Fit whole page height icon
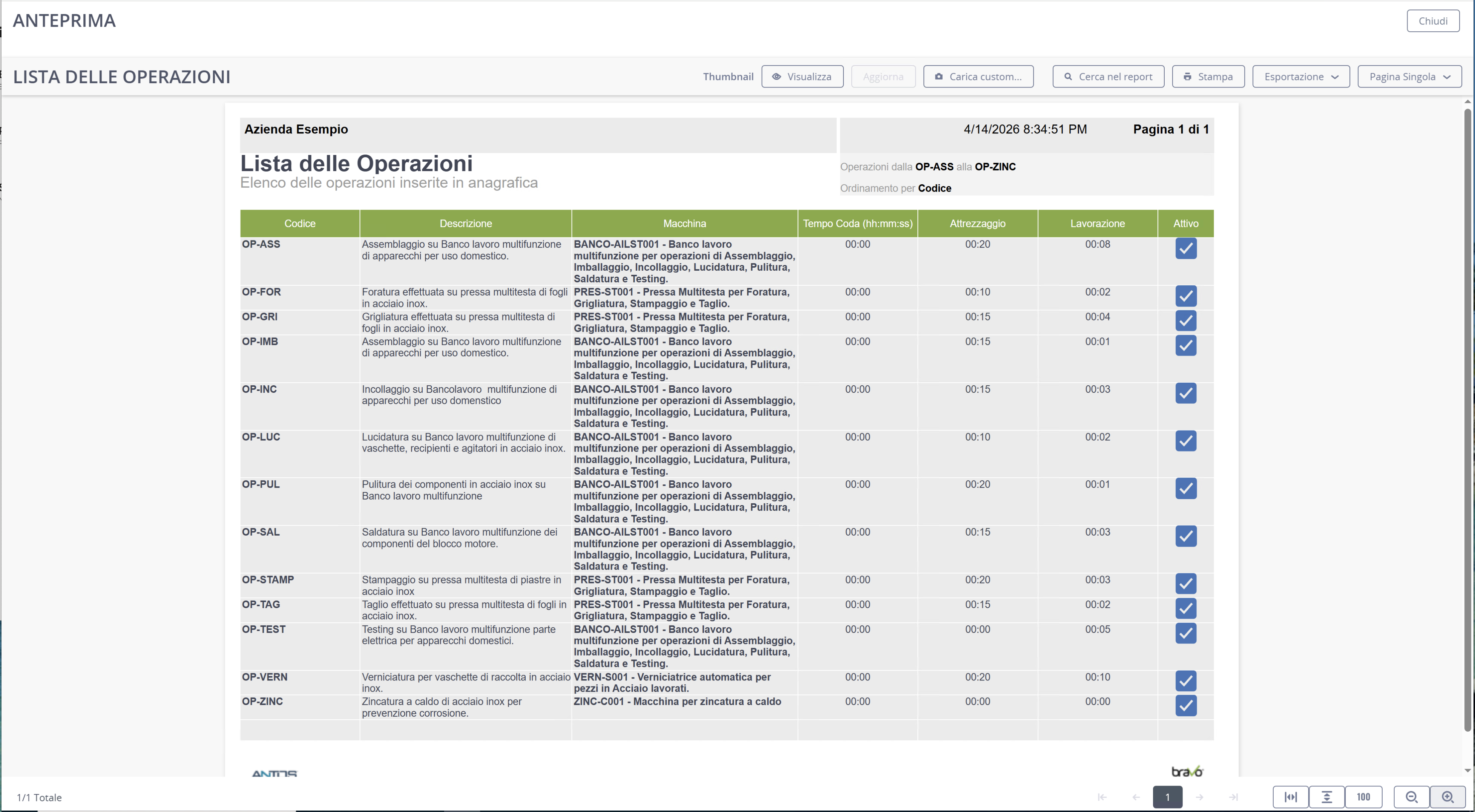 (1327, 797)
